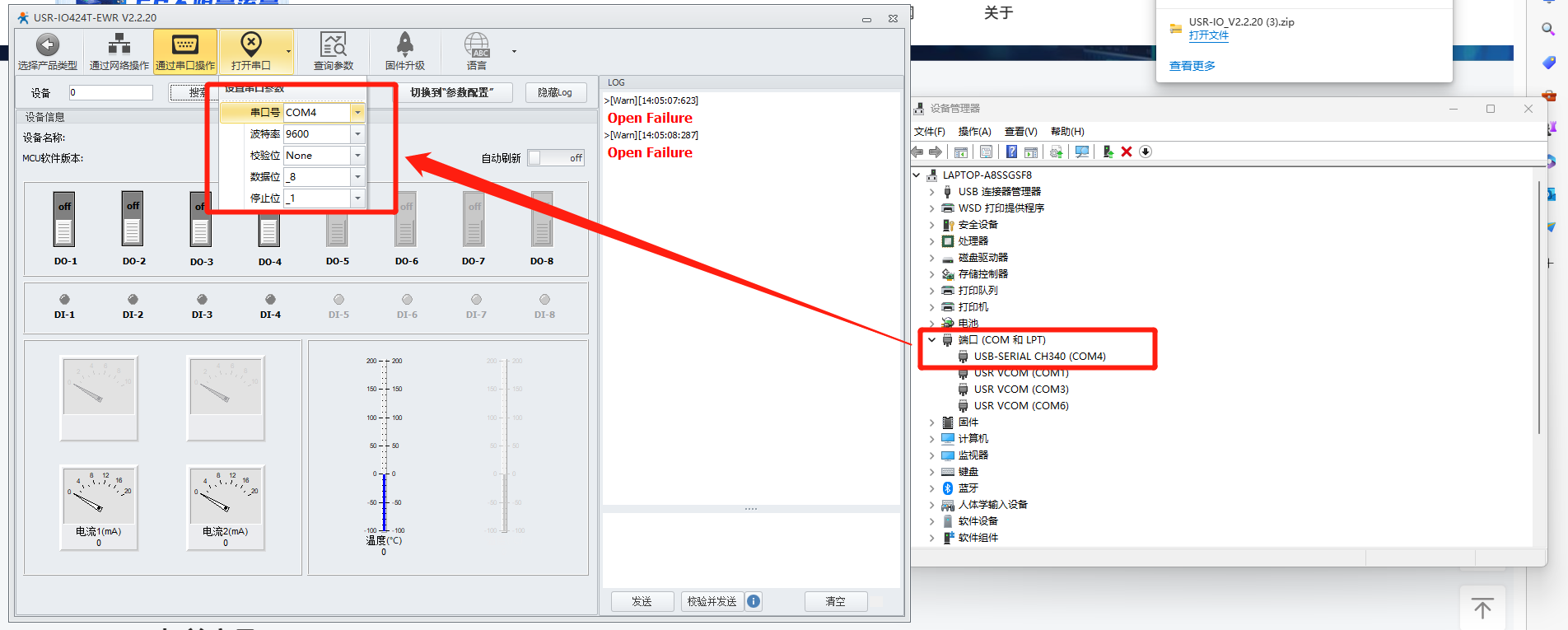
Task: Toggle the DO-2 output switch
Action: click(x=133, y=221)
